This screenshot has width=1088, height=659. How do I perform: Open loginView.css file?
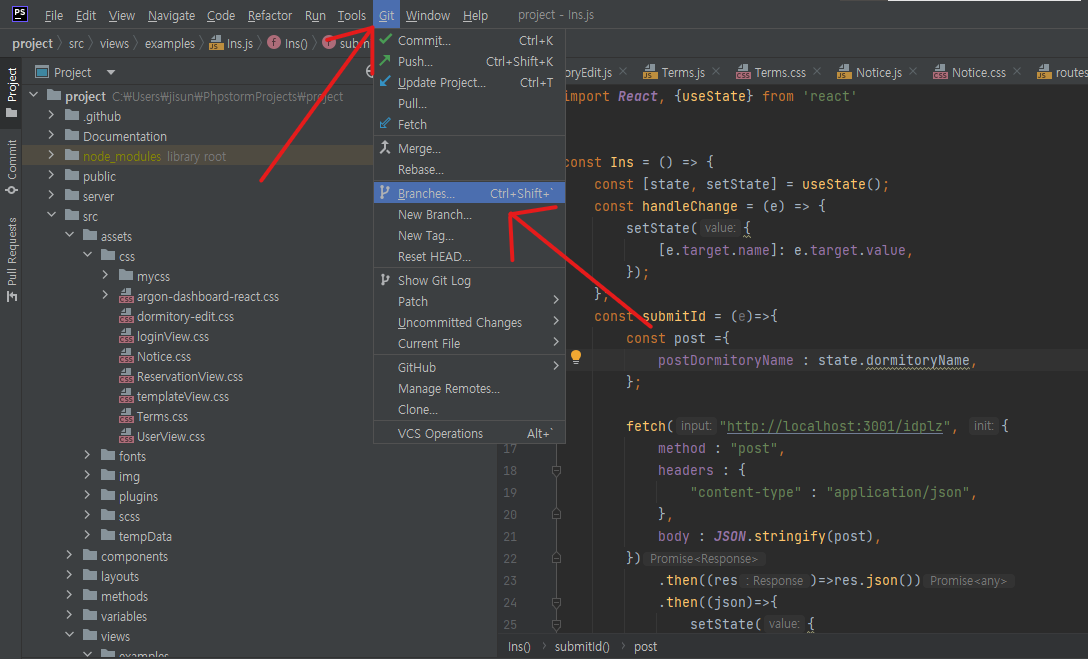[x=172, y=337]
